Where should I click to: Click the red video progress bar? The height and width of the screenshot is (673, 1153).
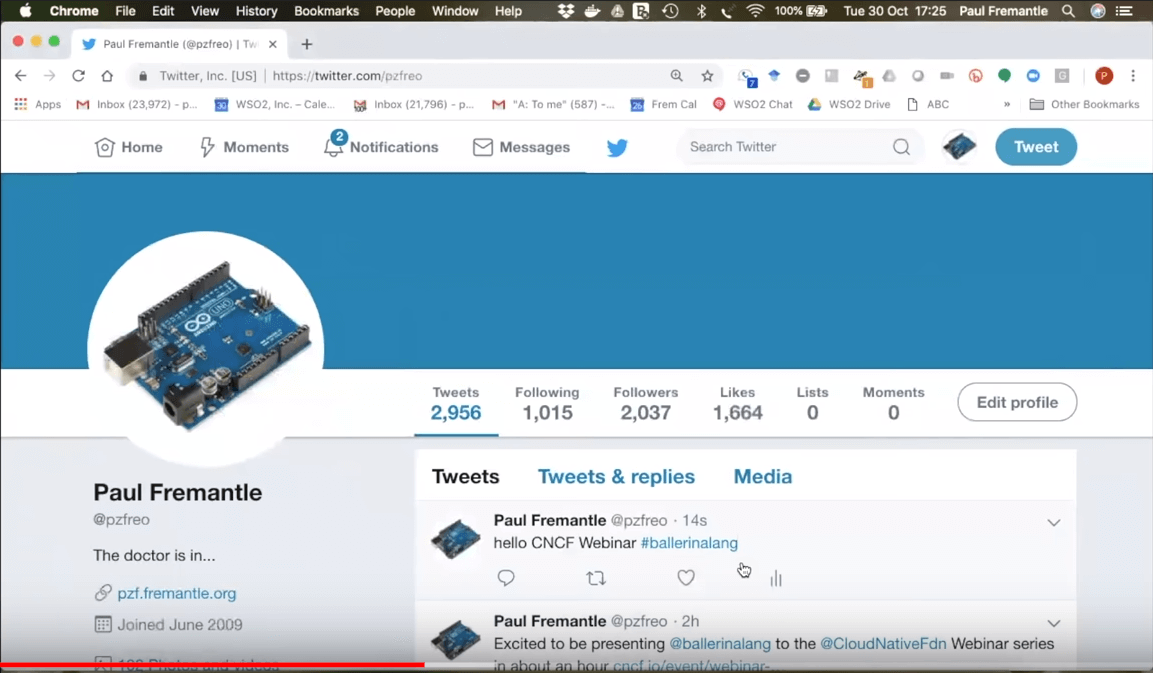point(213,665)
